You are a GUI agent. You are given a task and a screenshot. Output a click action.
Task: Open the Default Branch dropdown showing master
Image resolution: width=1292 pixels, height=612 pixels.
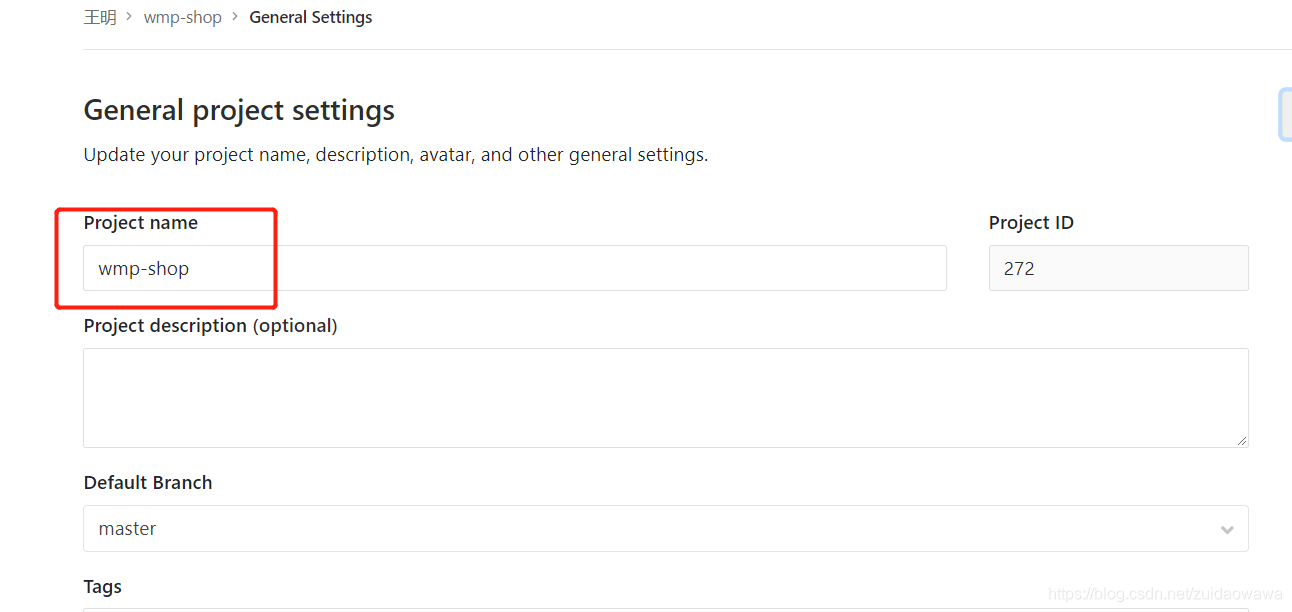pos(666,528)
